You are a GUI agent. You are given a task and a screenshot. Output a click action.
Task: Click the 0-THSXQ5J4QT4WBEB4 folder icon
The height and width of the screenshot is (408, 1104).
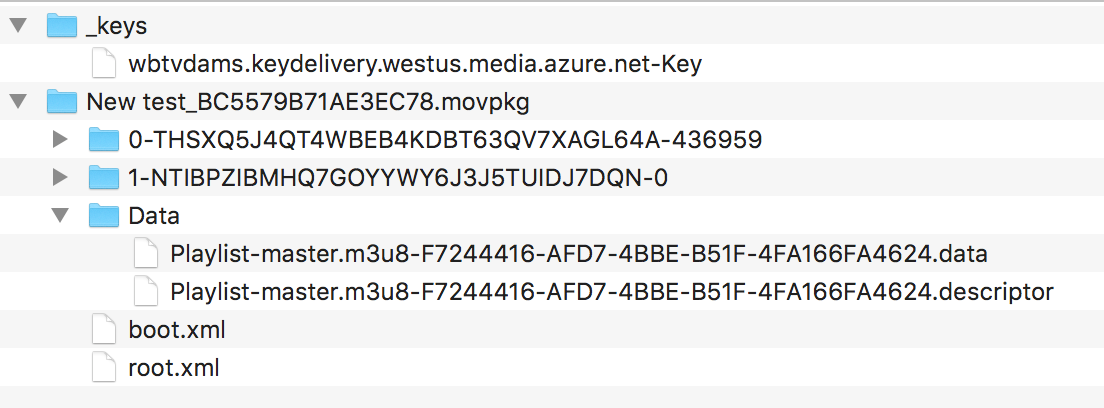103,140
